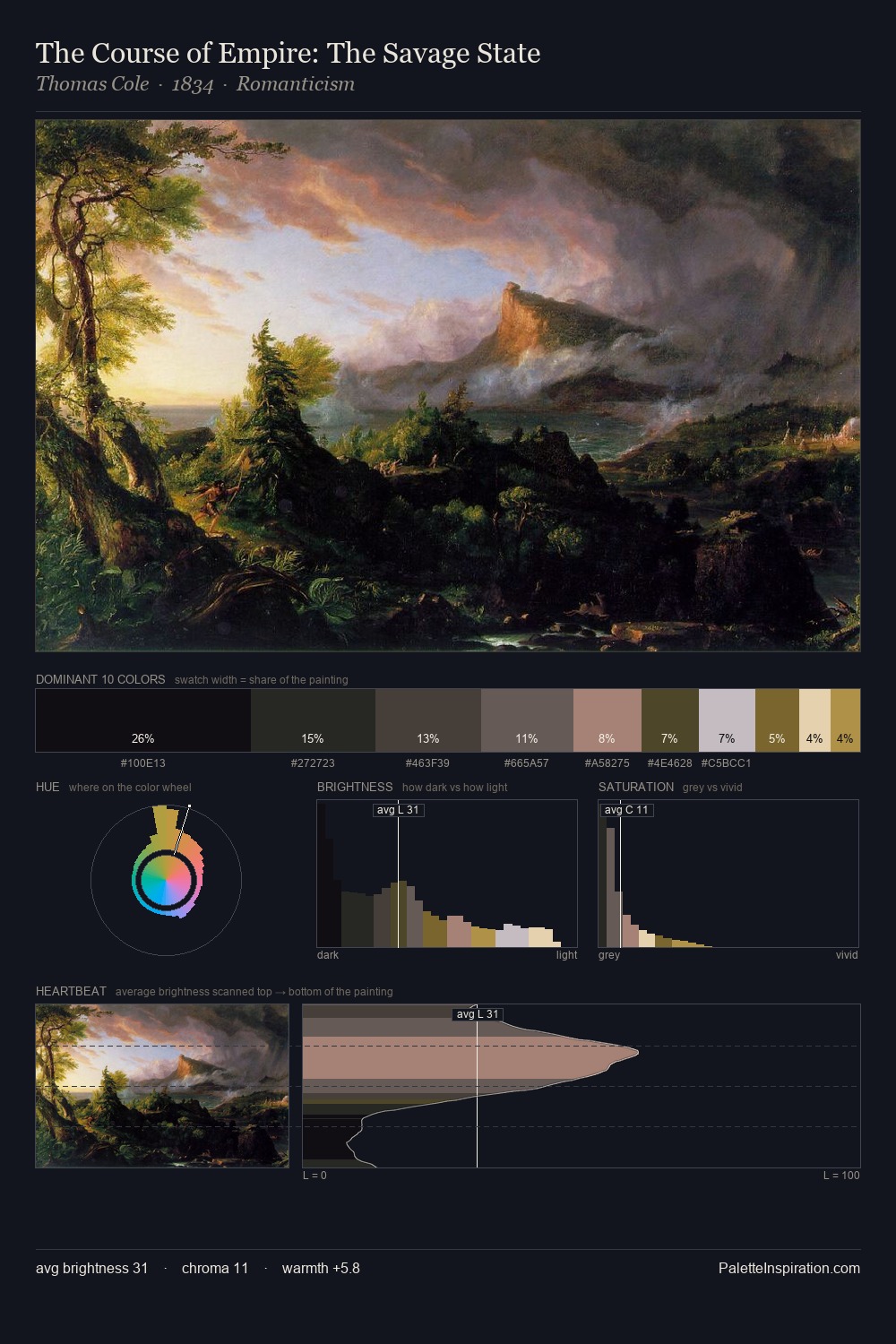Click the #C5BCC1 hex label
Image resolution: width=896 pixels, height=1344 pixels.
point(727,763)
